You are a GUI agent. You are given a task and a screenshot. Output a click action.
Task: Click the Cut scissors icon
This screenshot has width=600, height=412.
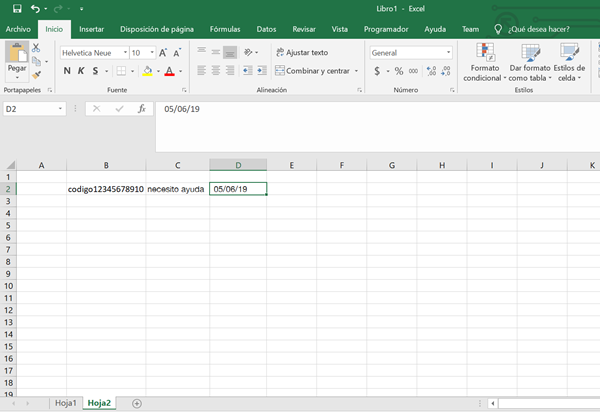[x=37, y=48]
